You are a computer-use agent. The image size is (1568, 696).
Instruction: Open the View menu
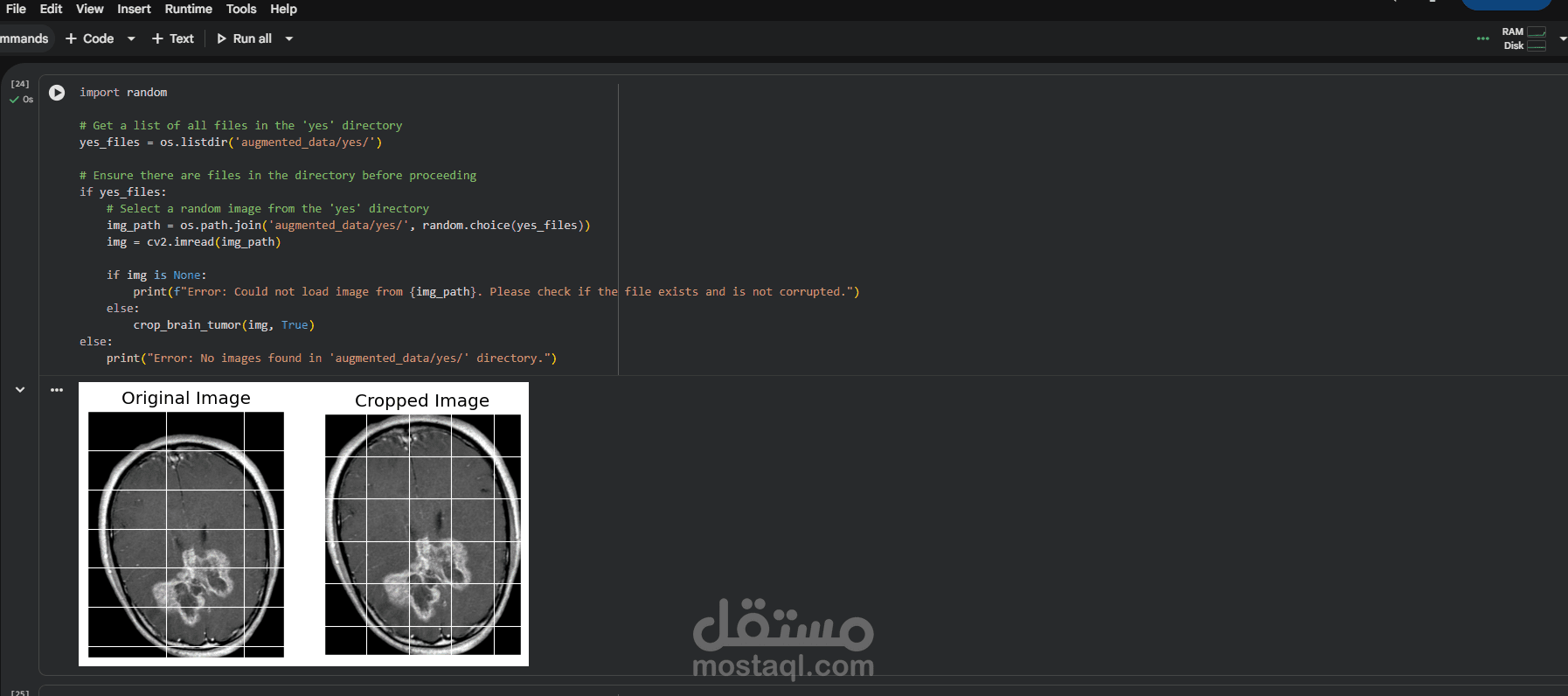pyautogui.click(x=89, y=9)
